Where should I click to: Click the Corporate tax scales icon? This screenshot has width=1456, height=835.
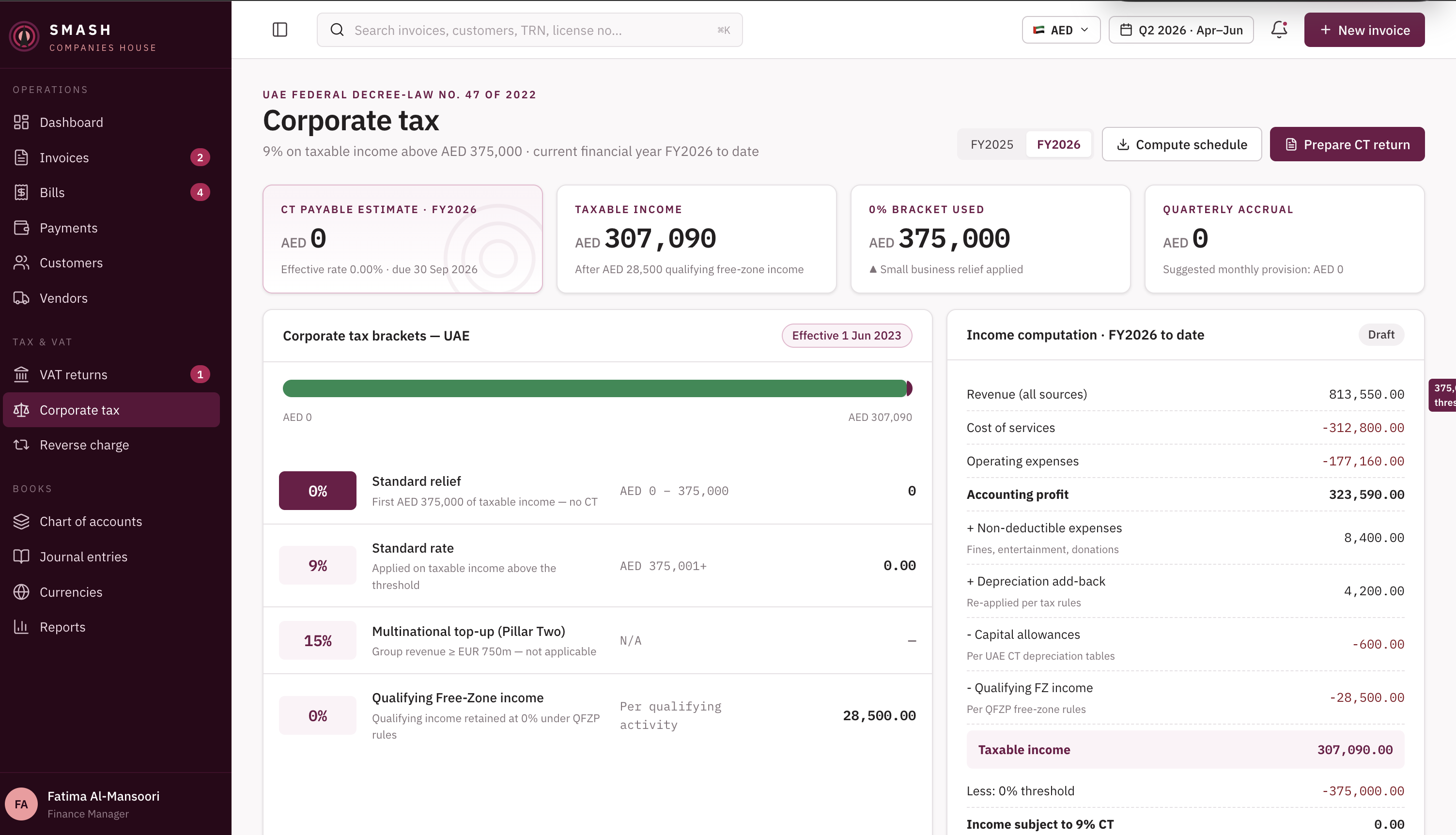coord(21,410)
